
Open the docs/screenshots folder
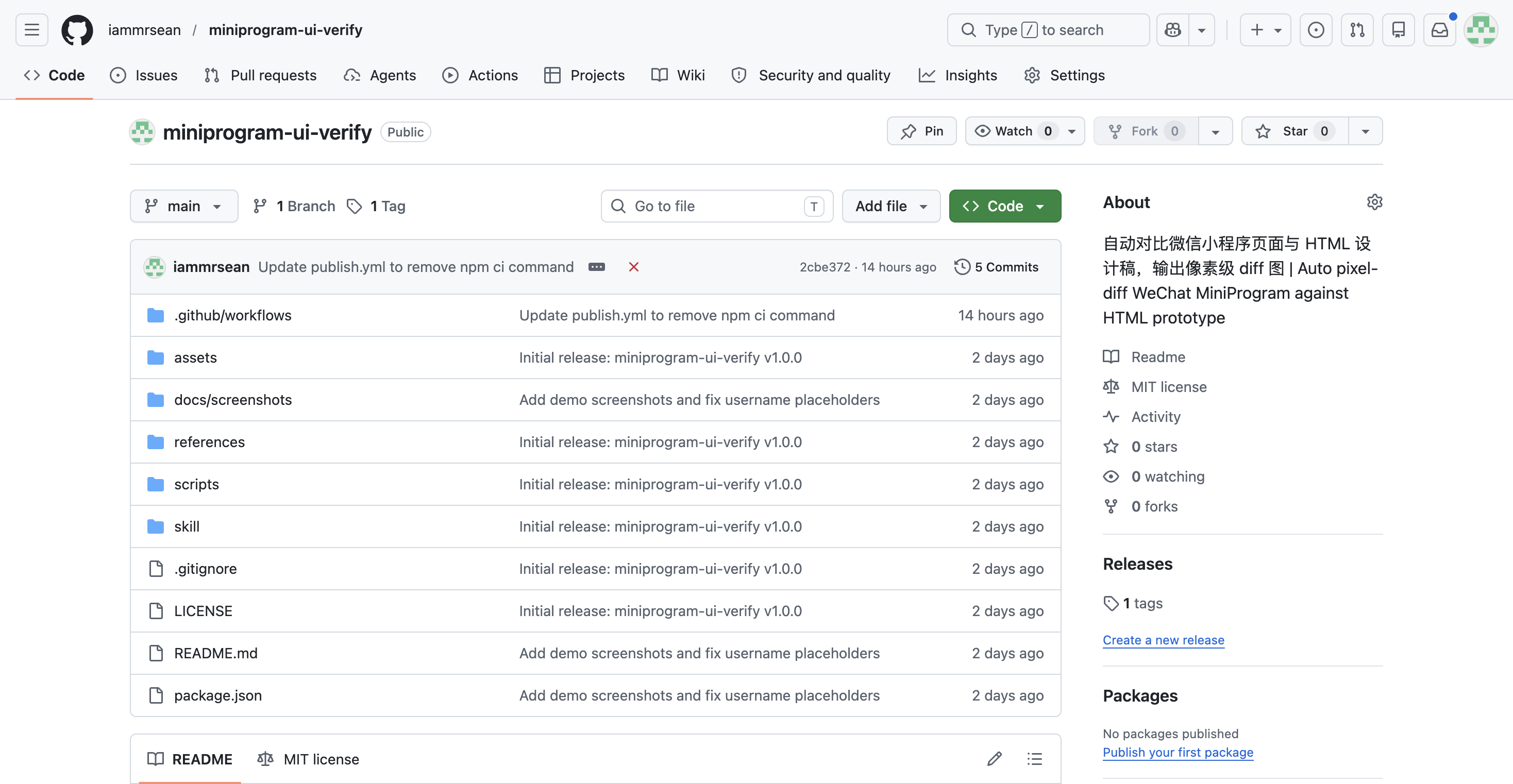232,400
